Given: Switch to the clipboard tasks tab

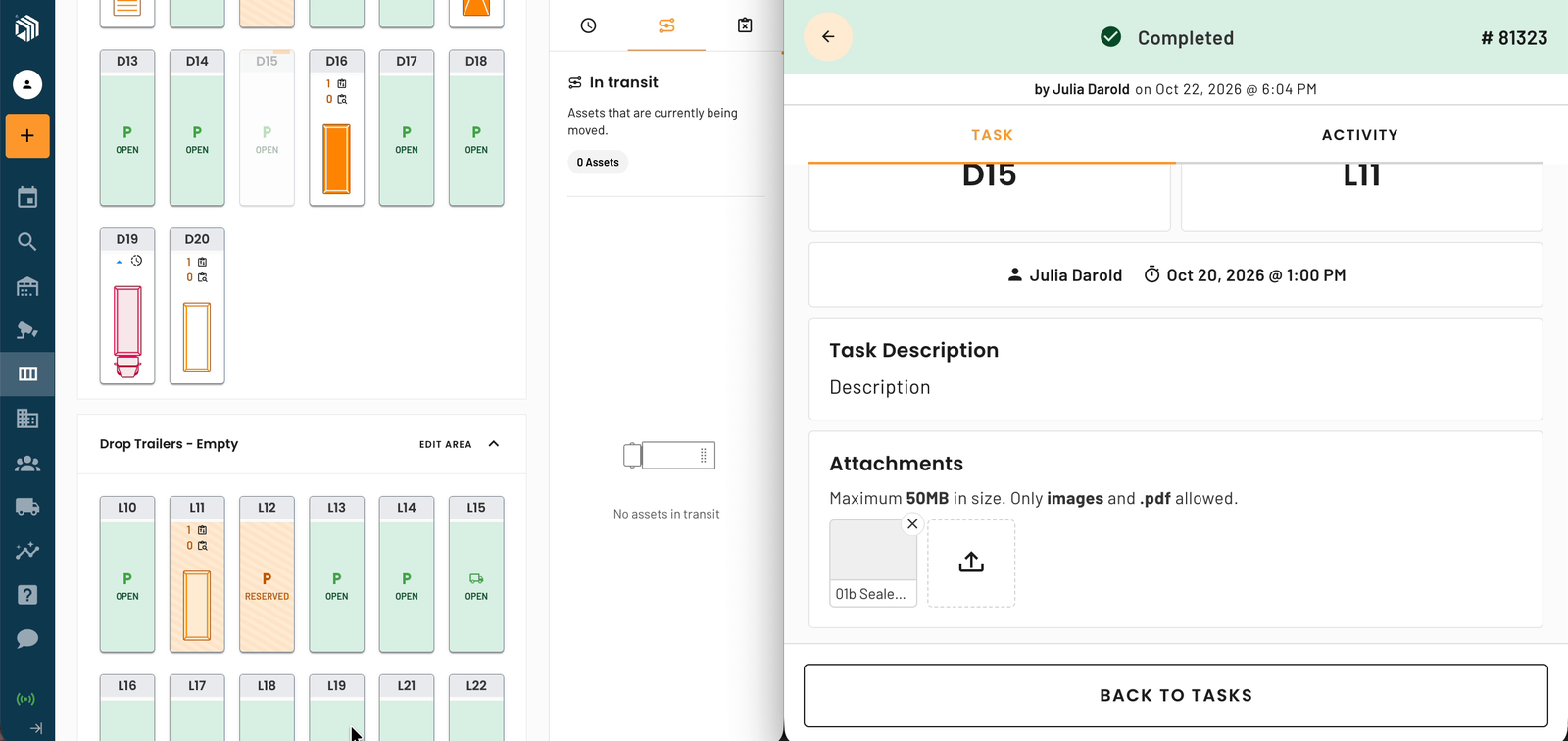Looking at the screenshot, I should coord(745,25).
